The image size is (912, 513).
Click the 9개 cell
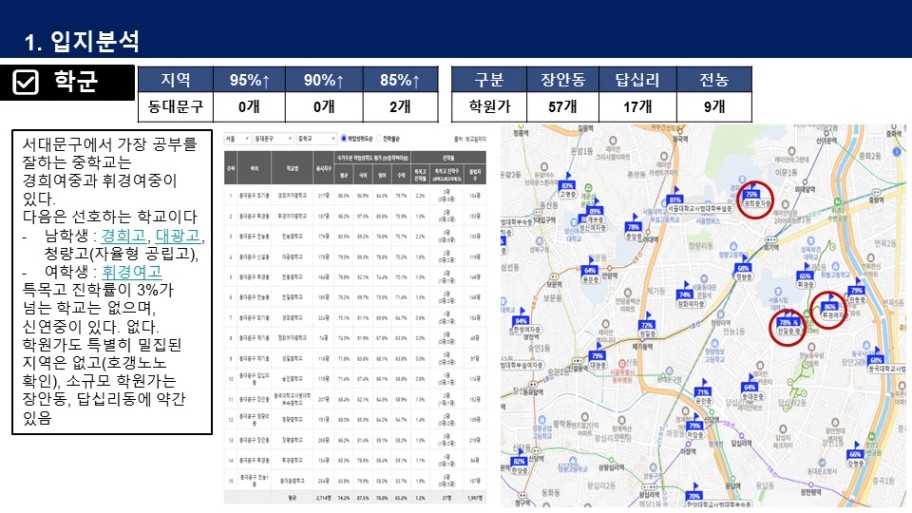(x=714, y=106)
